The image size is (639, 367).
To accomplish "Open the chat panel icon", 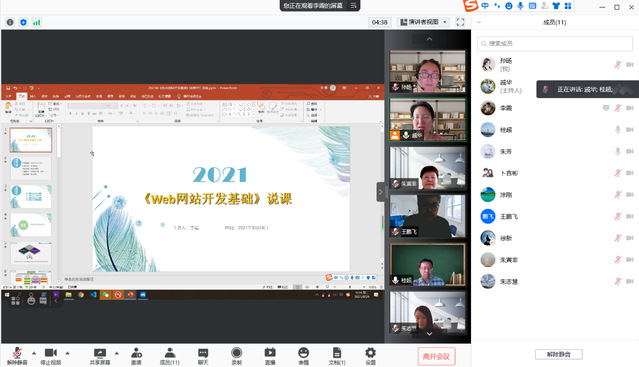I will 203,356.
